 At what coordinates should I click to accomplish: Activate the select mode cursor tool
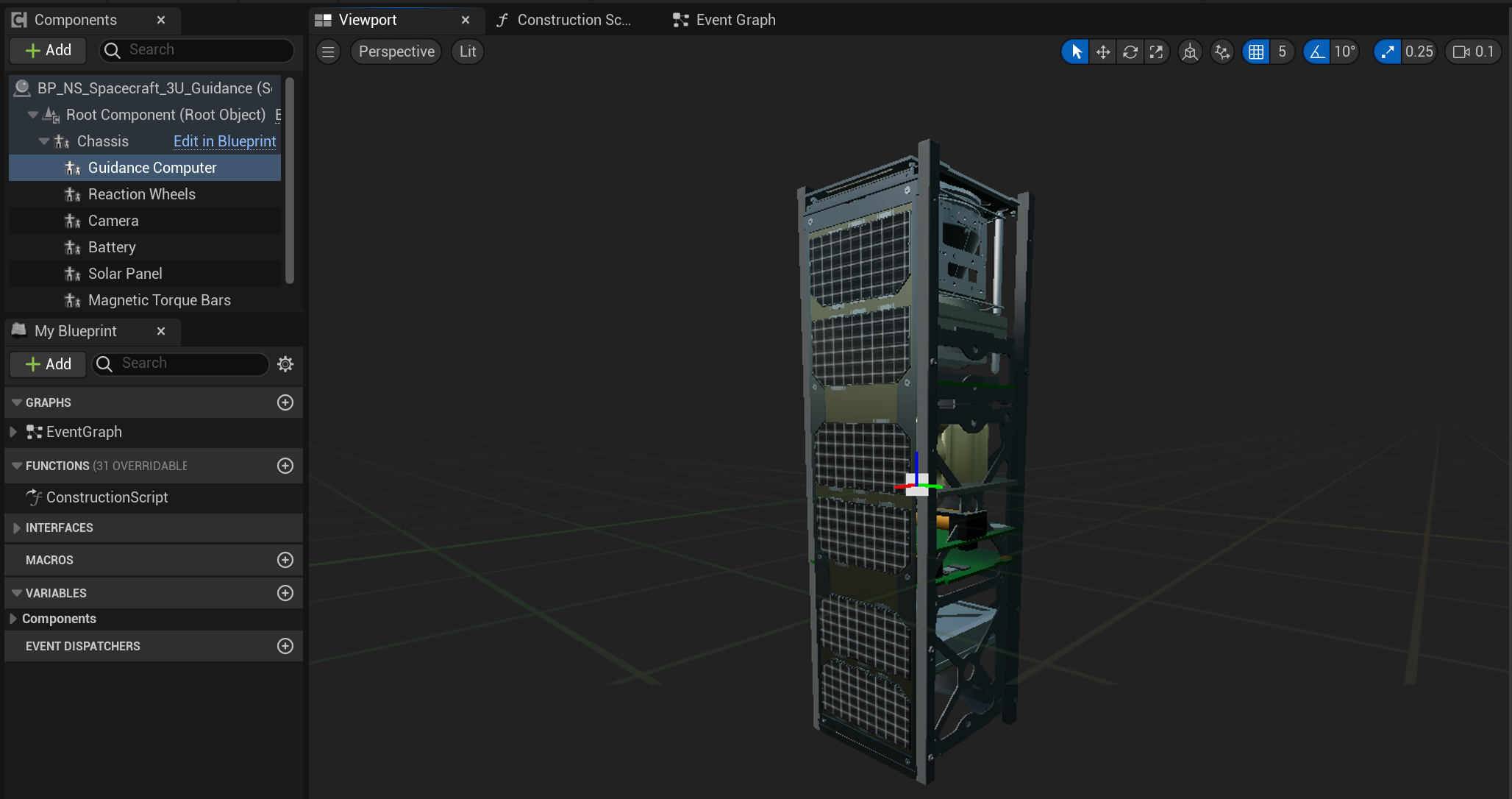[1076, 52]
